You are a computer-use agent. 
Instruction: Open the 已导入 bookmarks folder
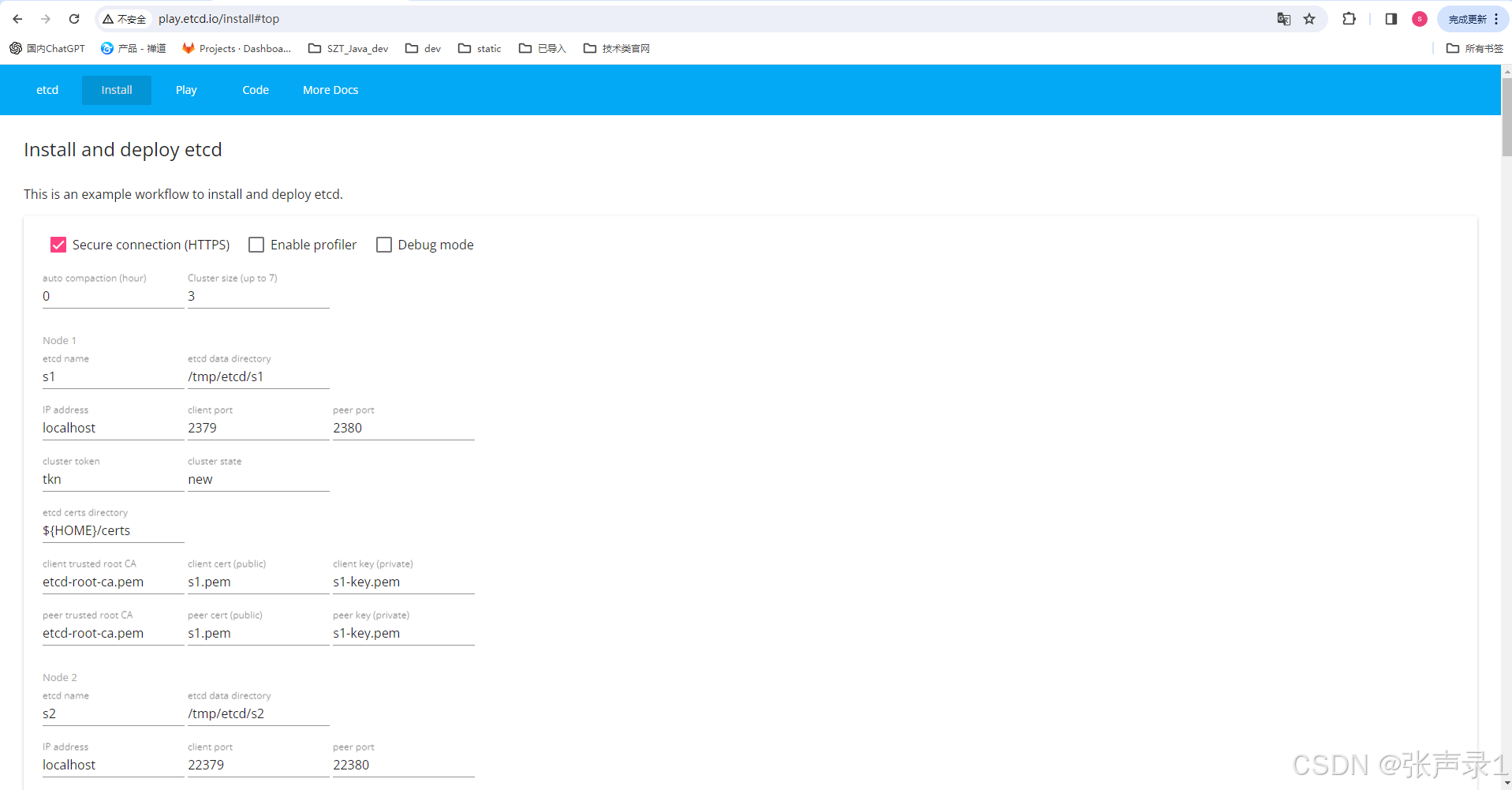[x=543, y=48]
